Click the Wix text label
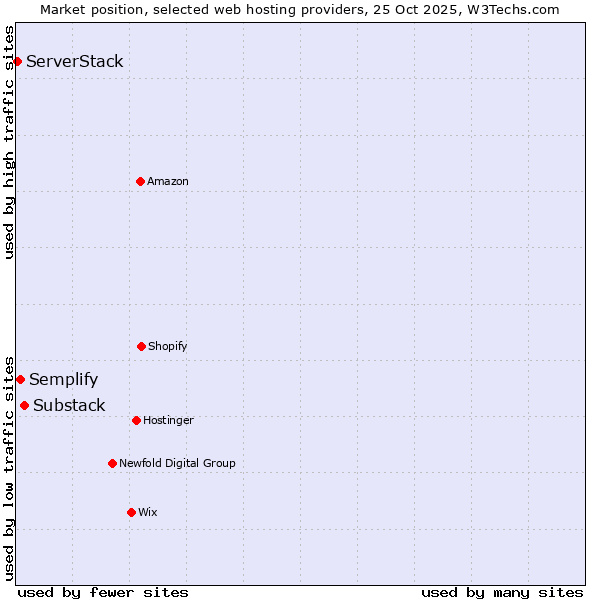The width and height of the screenshot is (600, 600). tap(148, 512)
